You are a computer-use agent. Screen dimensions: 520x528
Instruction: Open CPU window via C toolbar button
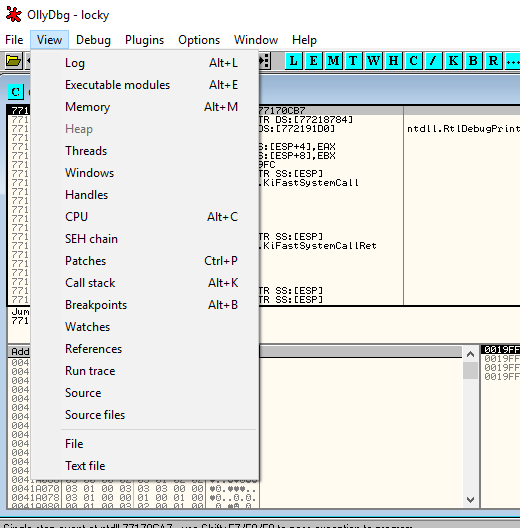pyautogui.click(x=414, y=61)
